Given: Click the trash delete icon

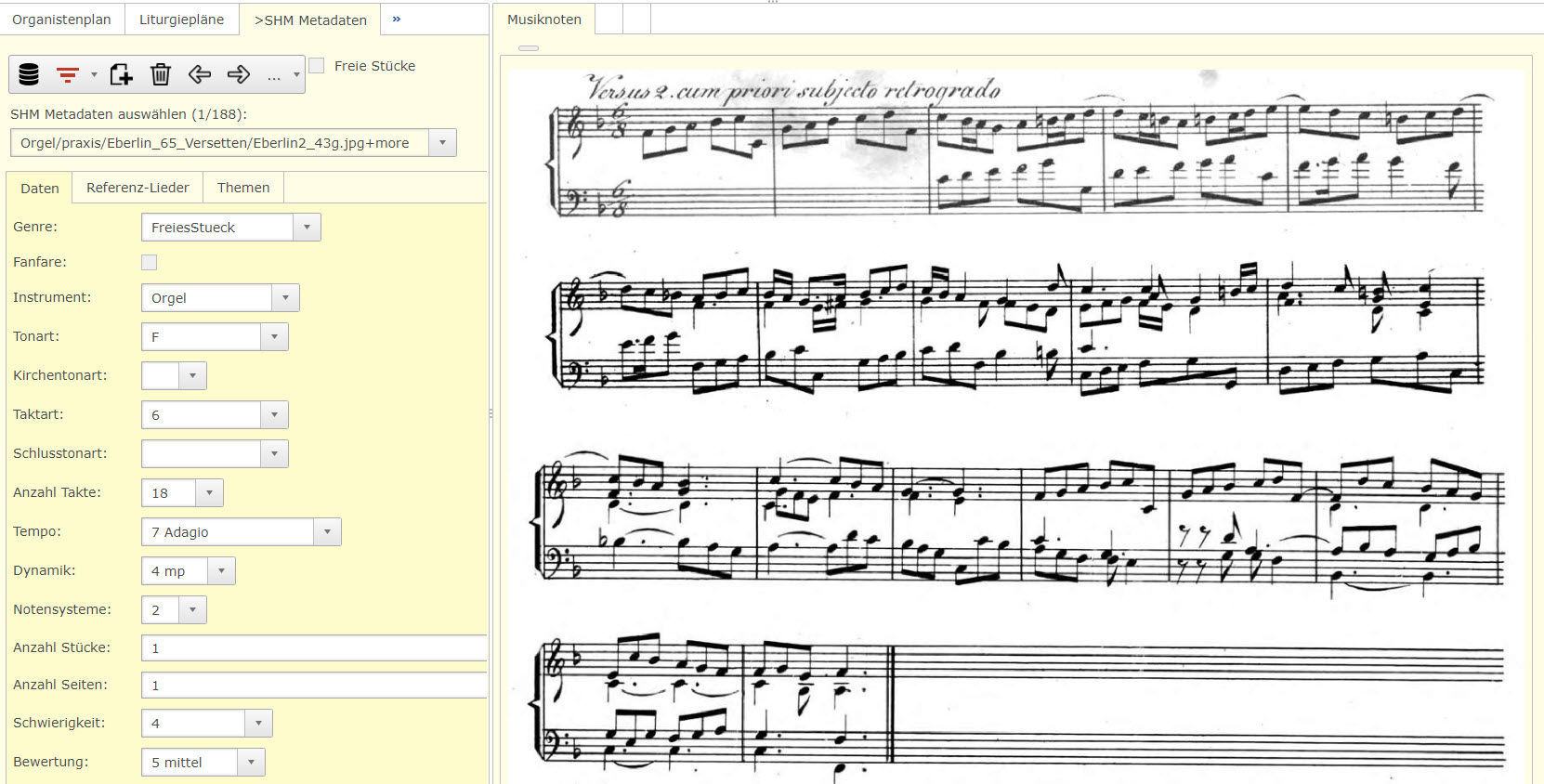Looking at the screenshot, I should pyautogui.click(x=161, y=74).
